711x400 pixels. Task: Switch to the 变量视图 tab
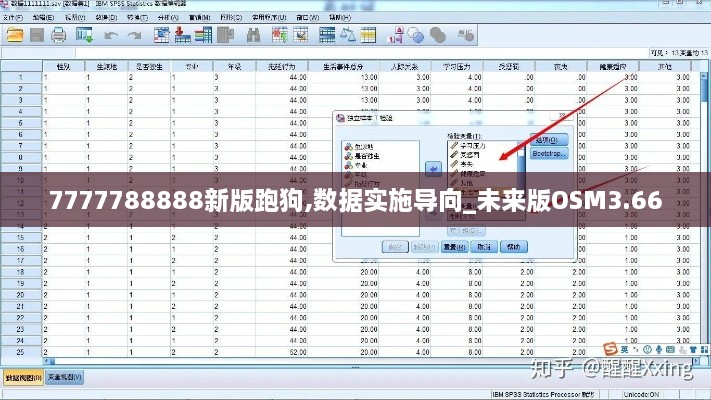click(x=65, y=377)
